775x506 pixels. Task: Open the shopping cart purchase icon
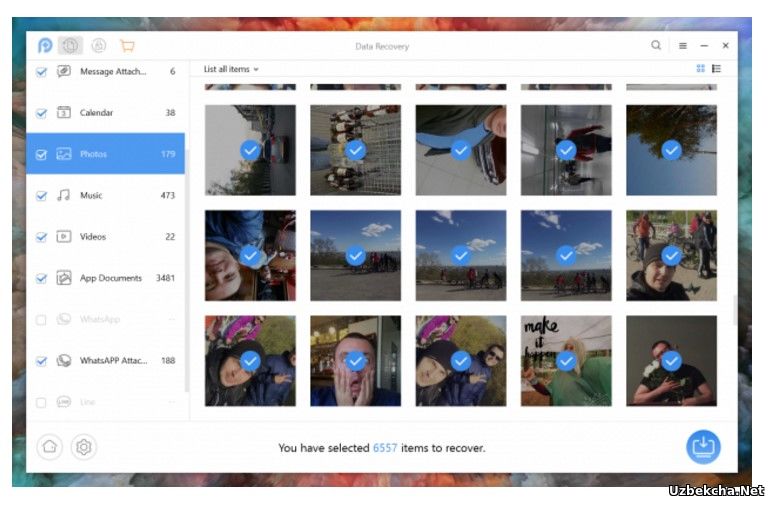pyautogui.click(x=128, y=46)
